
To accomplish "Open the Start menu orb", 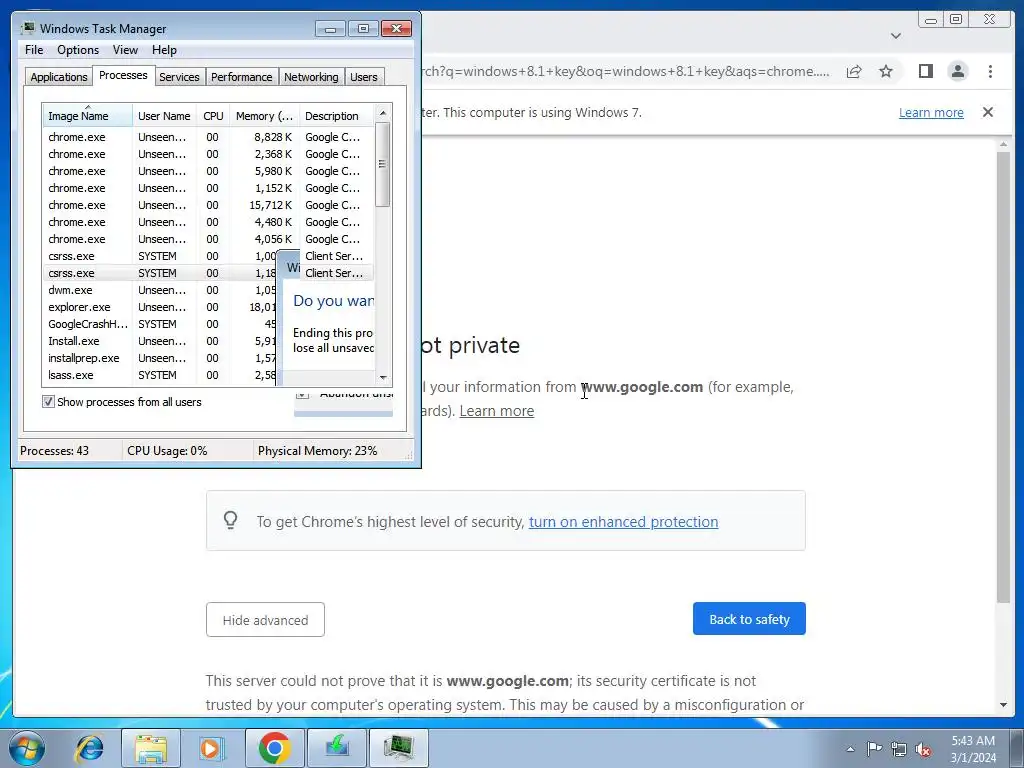I will [x=27, y=748].
